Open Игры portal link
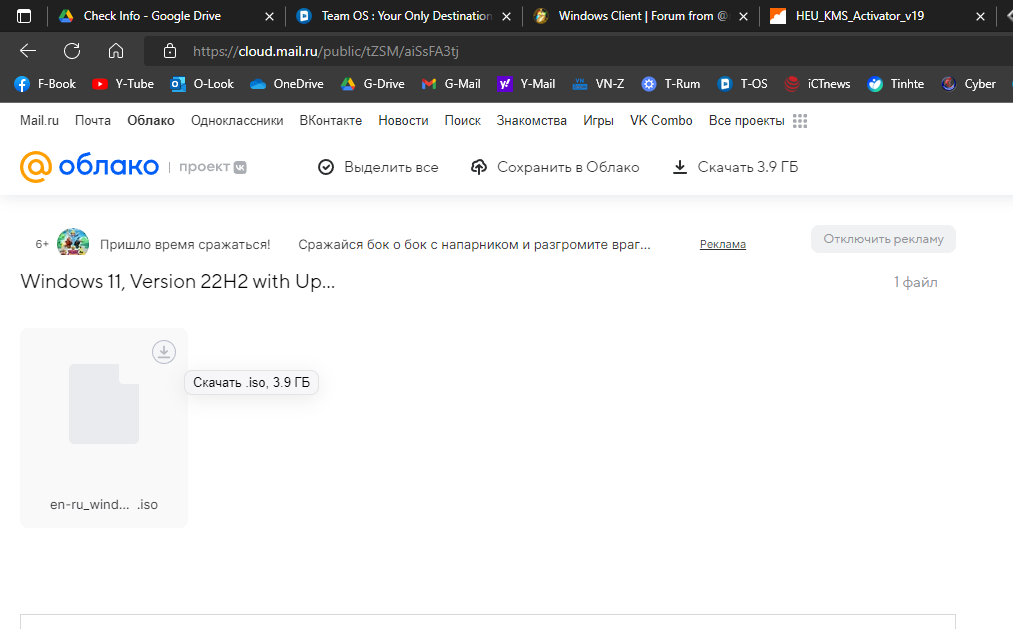 [598, 121]
